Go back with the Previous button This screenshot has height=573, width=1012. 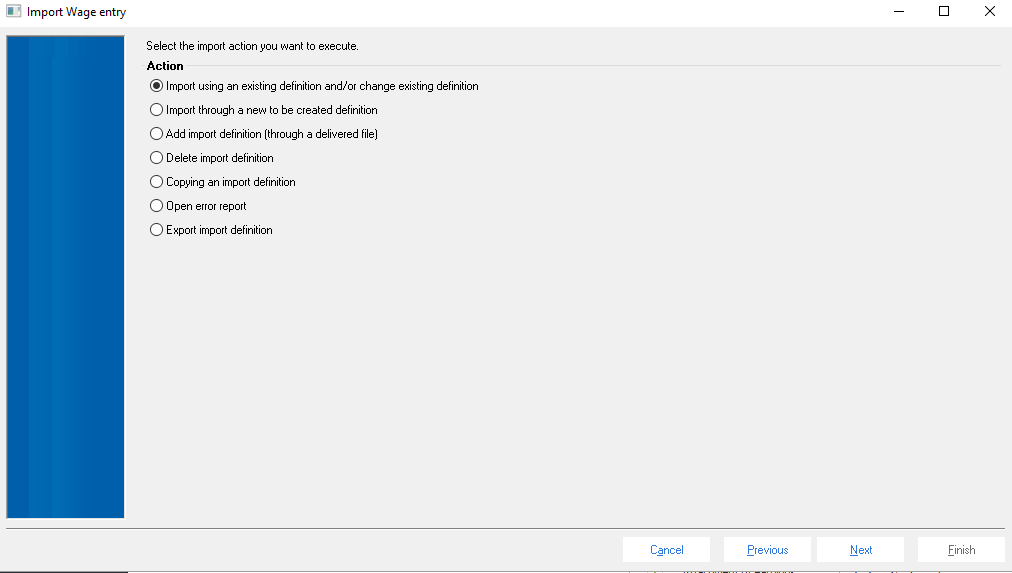[x=767, y=550]
